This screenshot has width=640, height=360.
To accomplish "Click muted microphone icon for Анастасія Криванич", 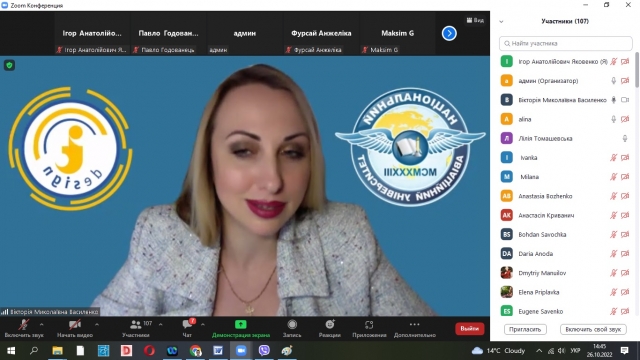I will click(613, 215).
